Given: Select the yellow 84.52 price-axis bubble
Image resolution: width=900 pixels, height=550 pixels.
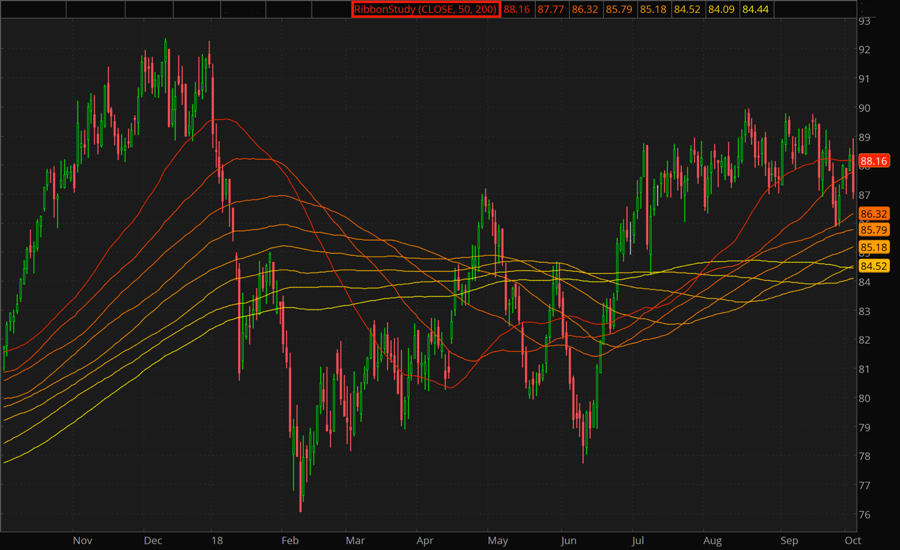Looking at the screenshot, I should 874,266.
